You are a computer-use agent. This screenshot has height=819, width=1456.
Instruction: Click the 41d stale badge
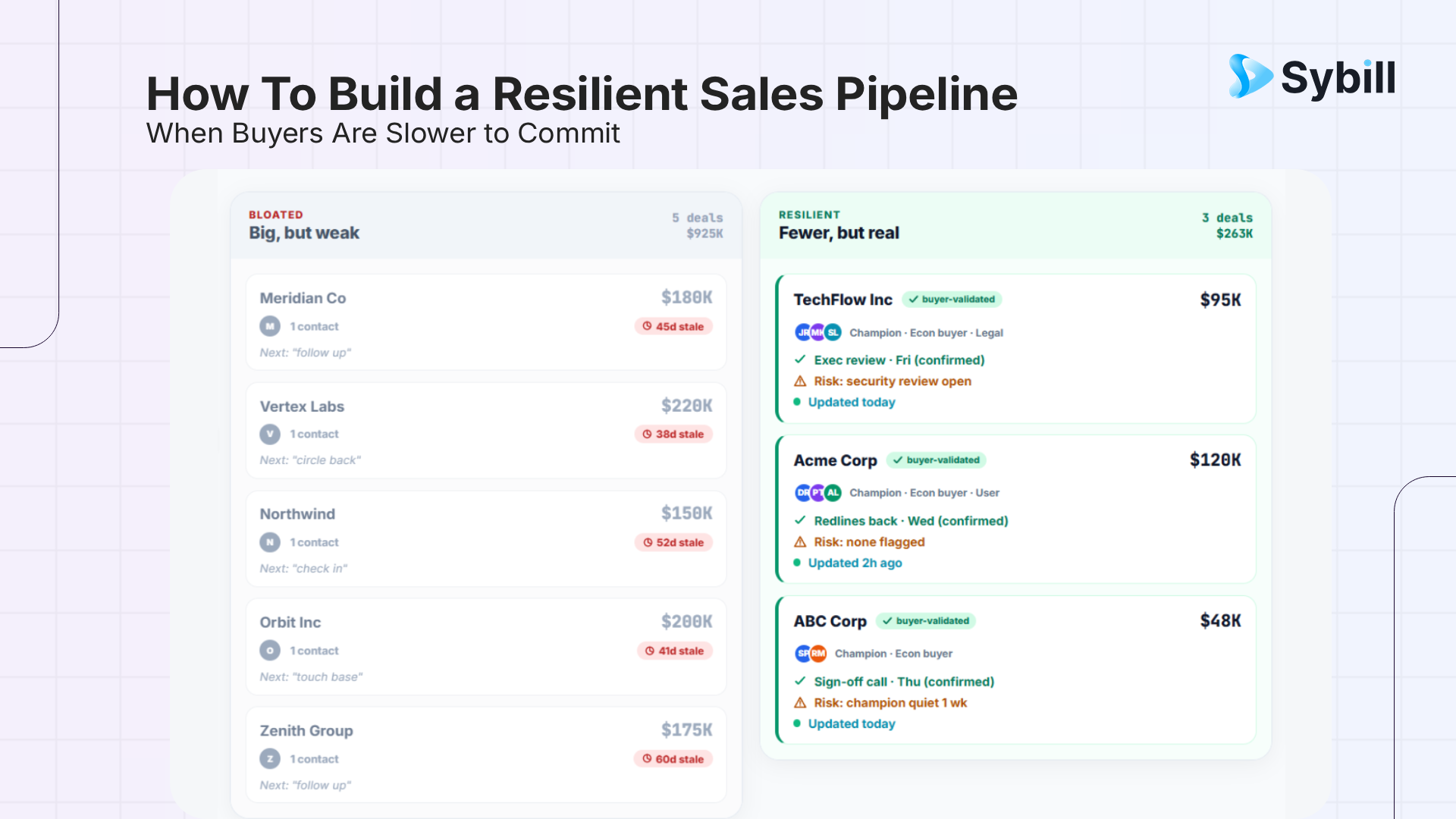675,651
